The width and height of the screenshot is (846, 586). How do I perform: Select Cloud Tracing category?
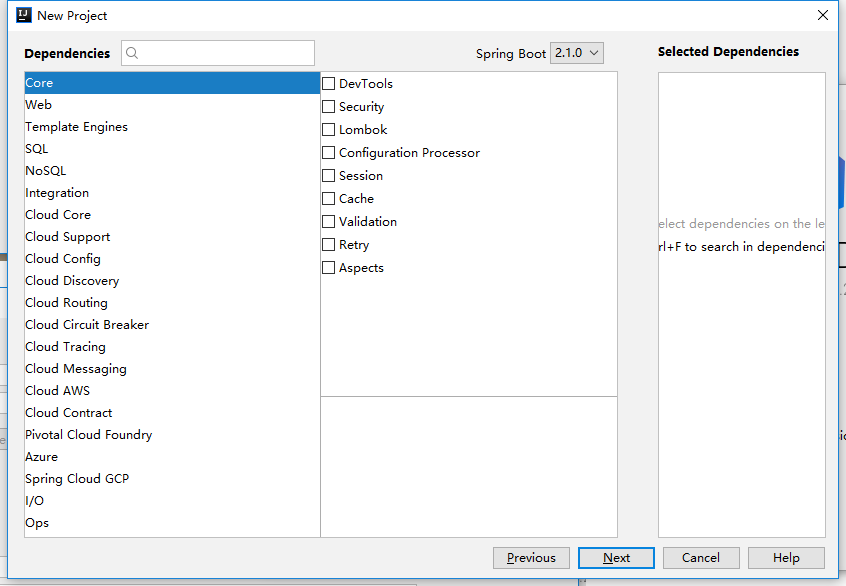(x=172, y=347)
